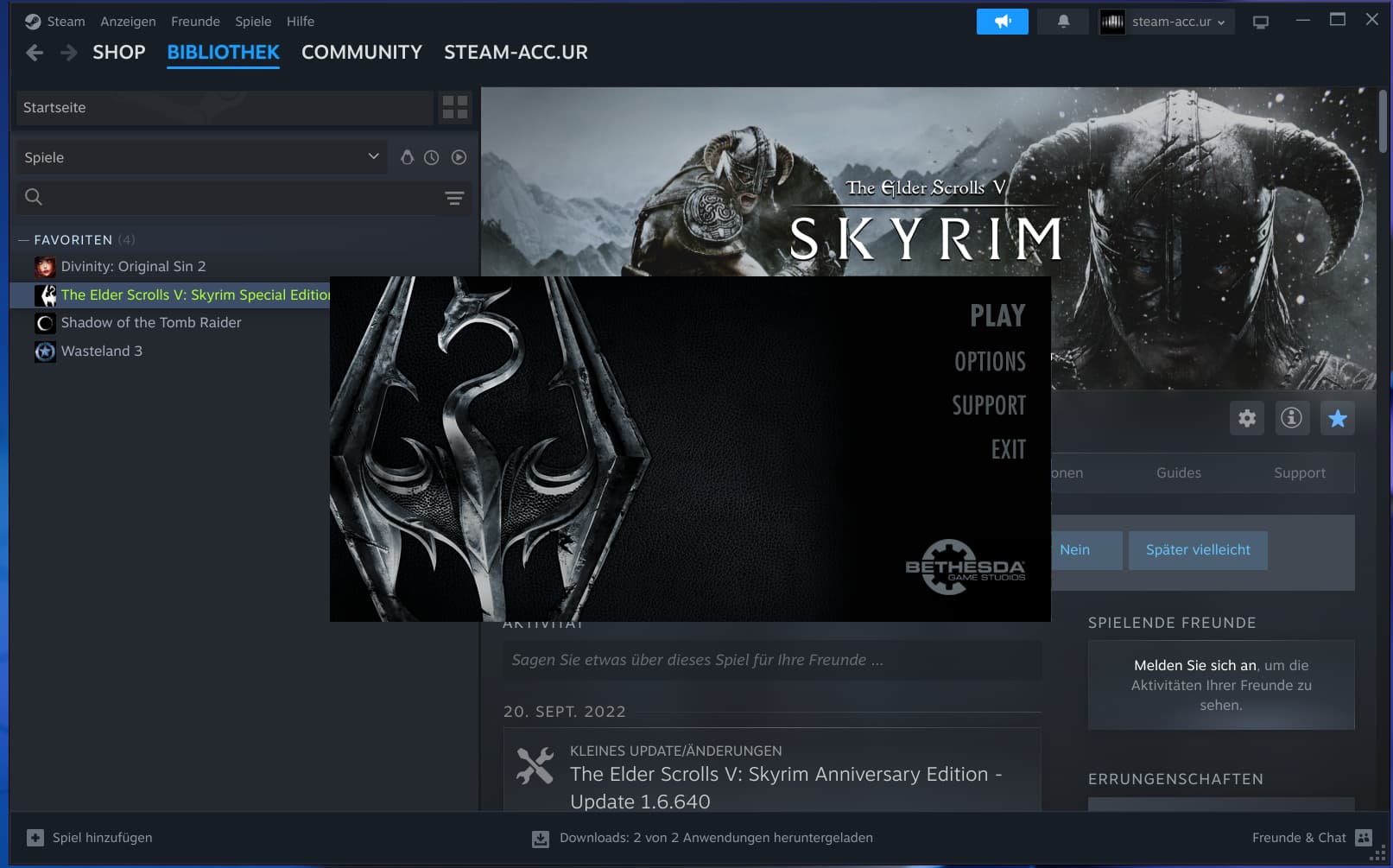Toggle Steam Deck compatibility filter icon
The image size is (1393, 868).
[x=407, y=157]
